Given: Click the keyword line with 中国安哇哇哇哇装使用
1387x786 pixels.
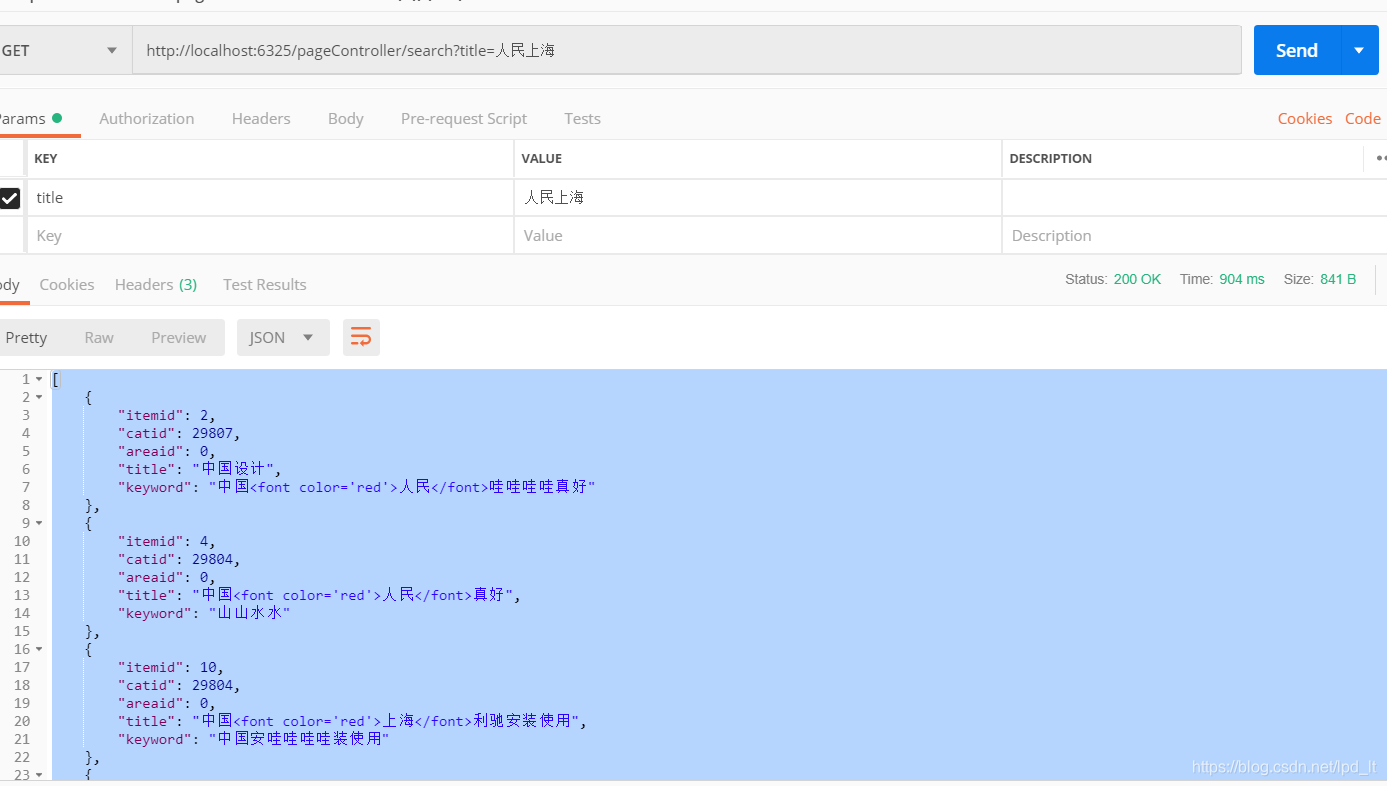Looking at the screenshot, I should (x=254, y=739).
